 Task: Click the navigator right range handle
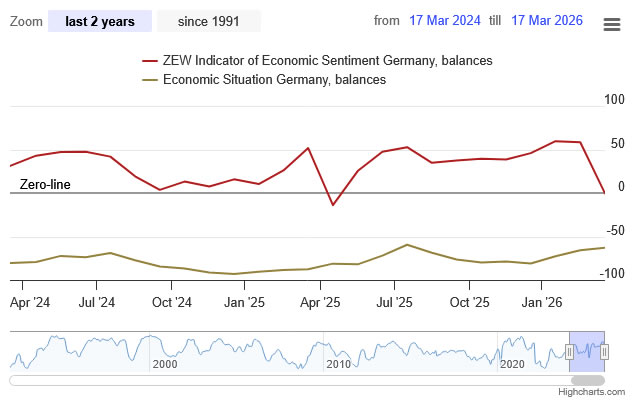604,351
